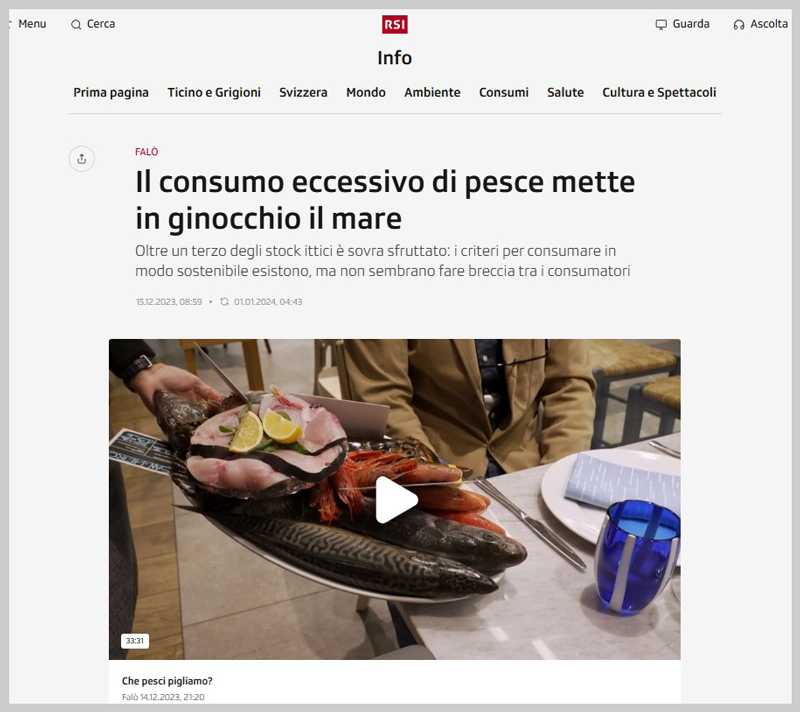Open the Ticino e Grigioni section

pos(214,92)
